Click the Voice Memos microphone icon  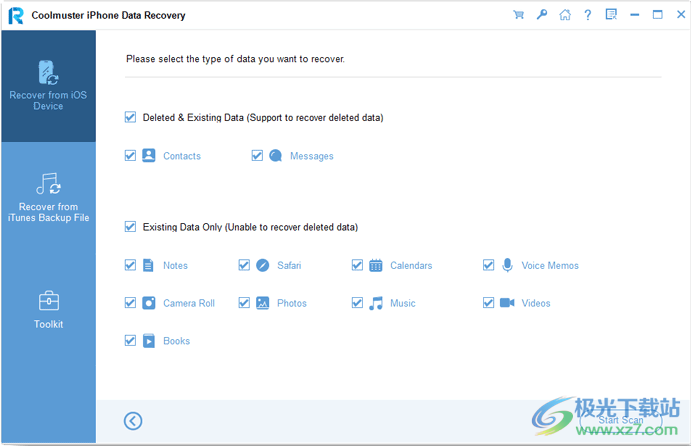click(x=507, y=265)
